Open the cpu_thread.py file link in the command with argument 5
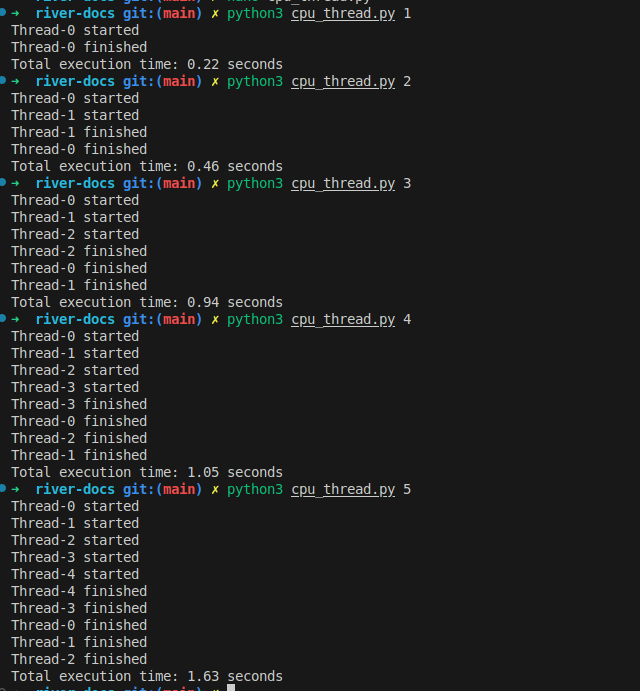Viewport: 640px width, 691px height. pyautogui.click(x=343, y=490)
